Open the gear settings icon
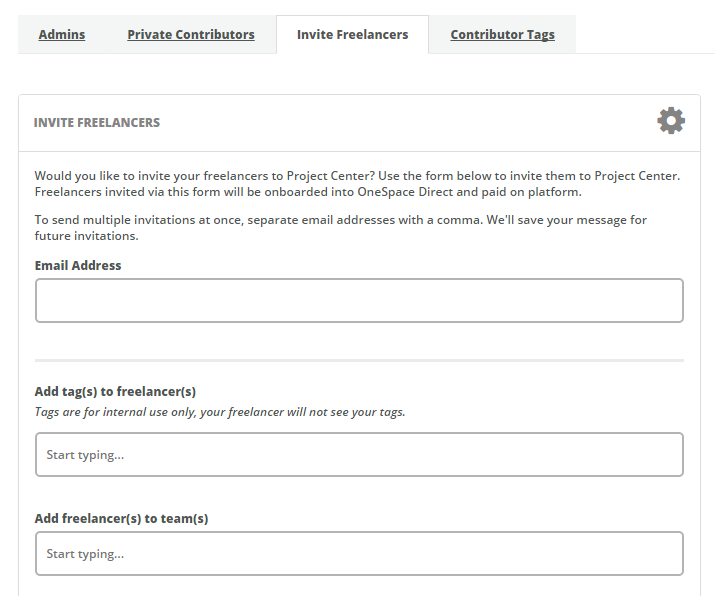Image resolution: width=715 pixels, height=596 pixels. 671,121
